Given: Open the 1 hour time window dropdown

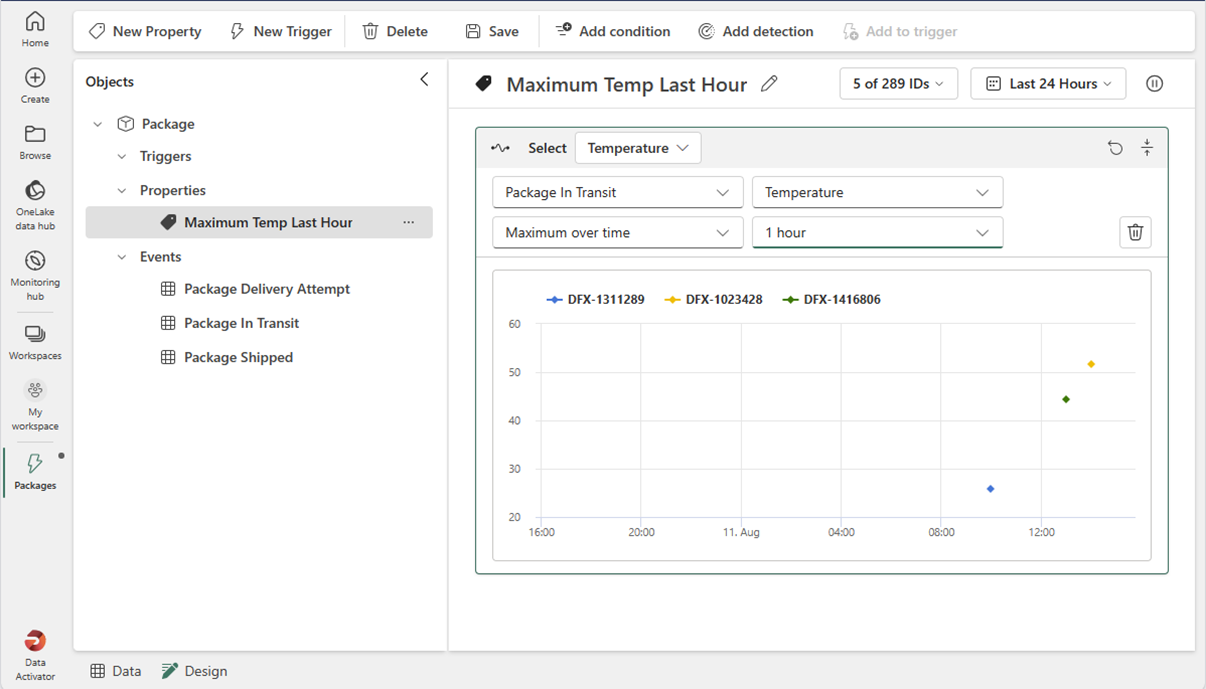Looking at the screenshot, I should [877, 232].
